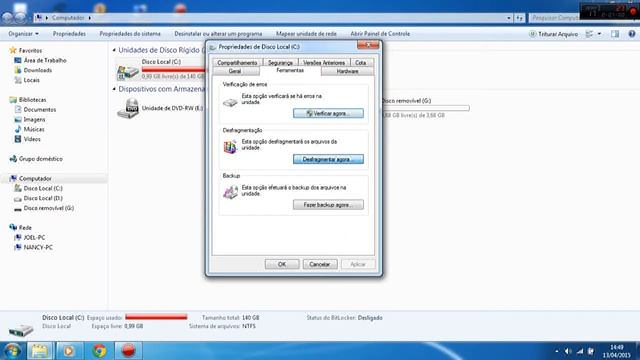
Task: Close the Propriedades de Disco Local dialog
Action: [x=368, y=44]
